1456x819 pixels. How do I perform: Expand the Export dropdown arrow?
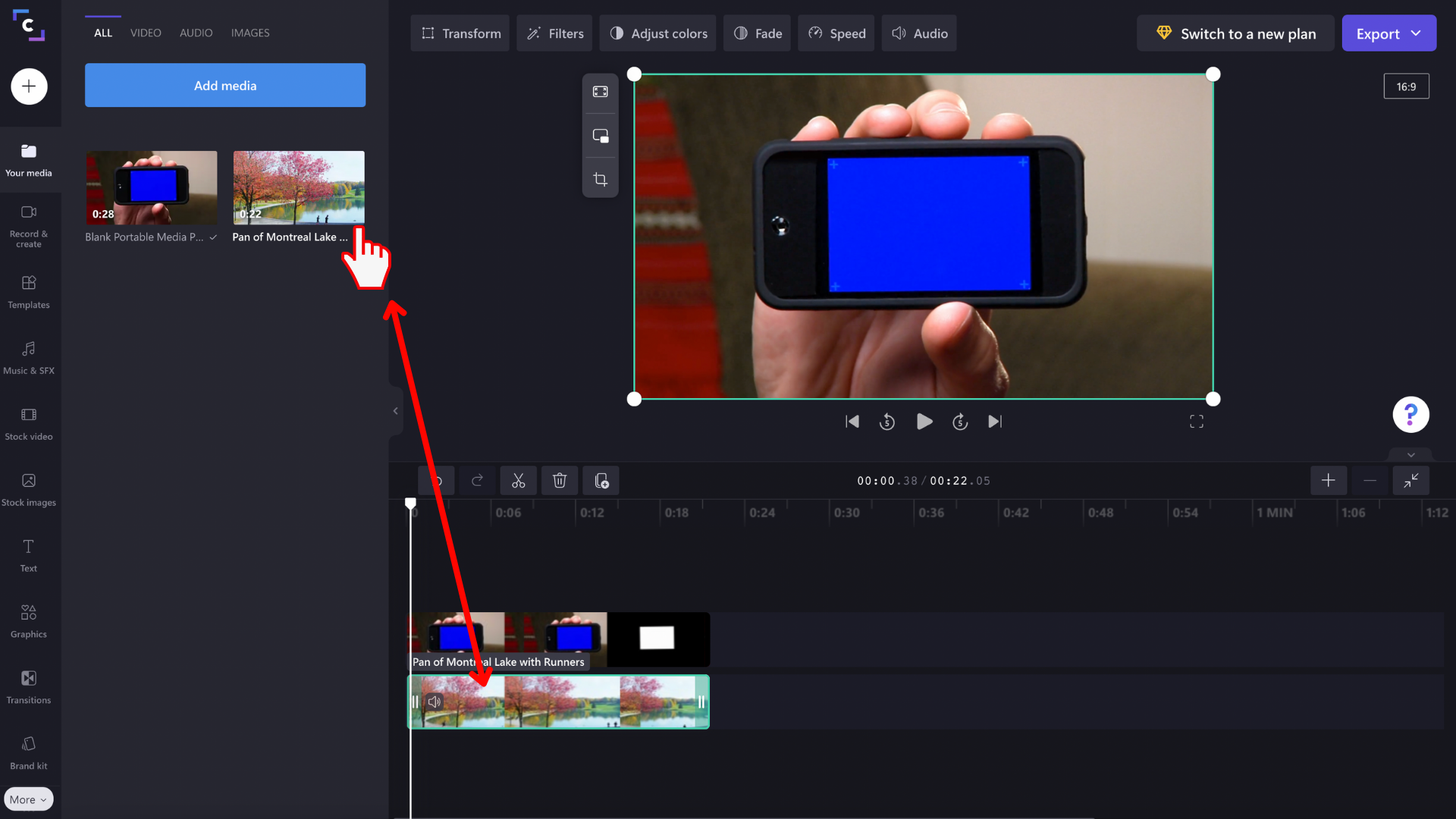[x=1414, y=33]
